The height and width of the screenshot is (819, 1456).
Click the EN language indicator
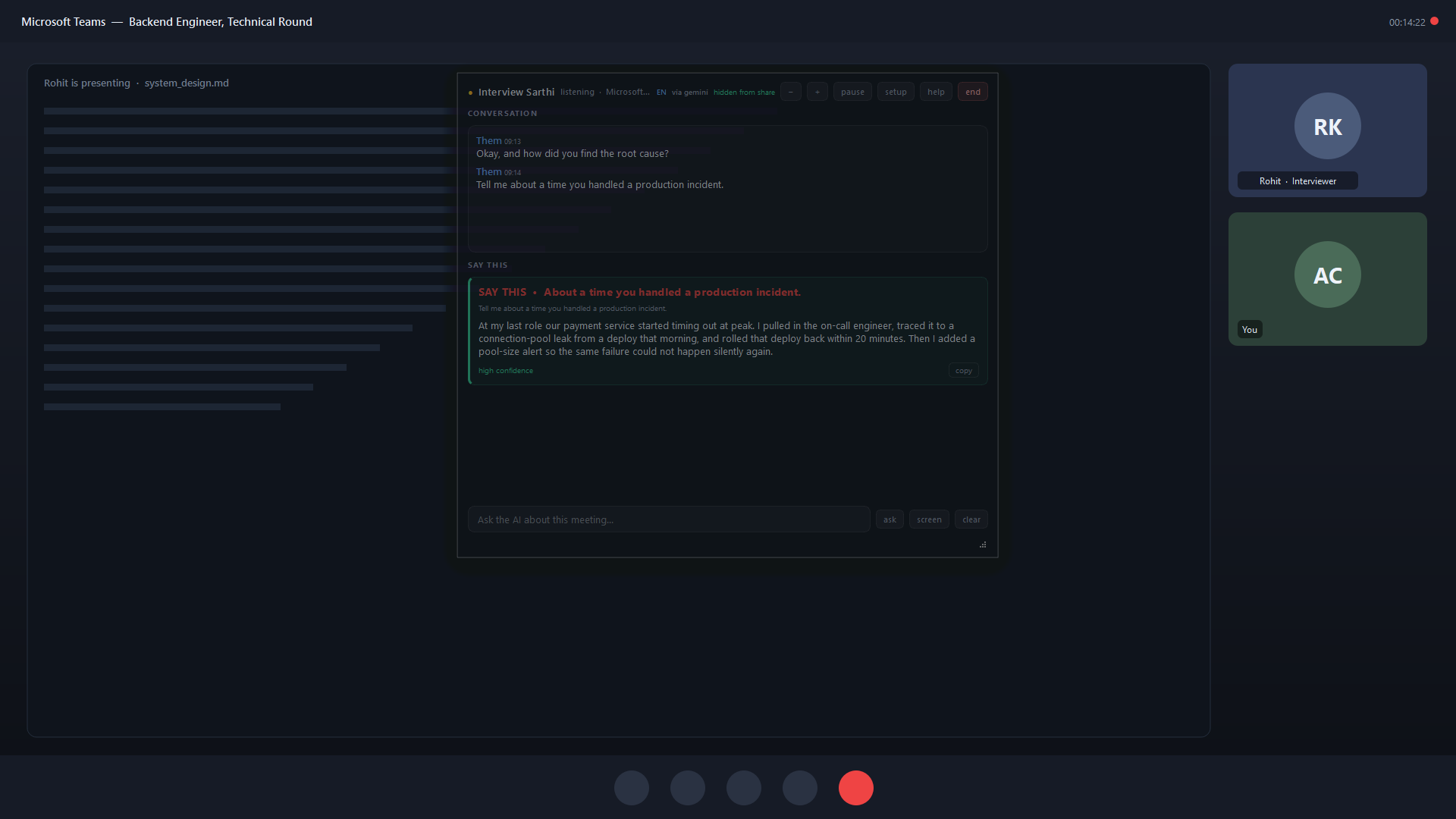(x=661, y=93)
